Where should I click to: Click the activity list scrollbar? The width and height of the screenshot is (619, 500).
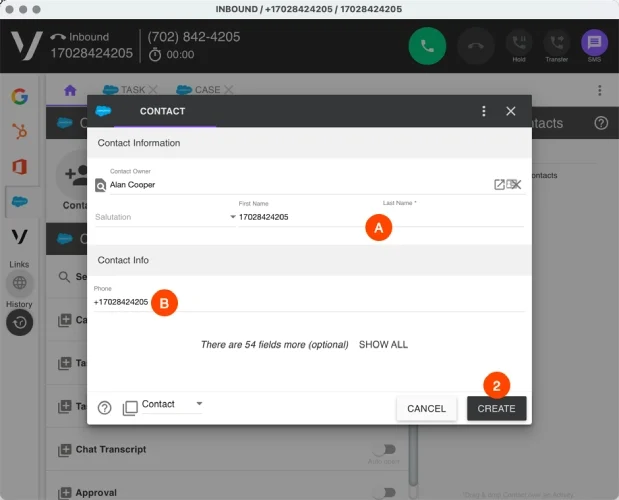413,456
